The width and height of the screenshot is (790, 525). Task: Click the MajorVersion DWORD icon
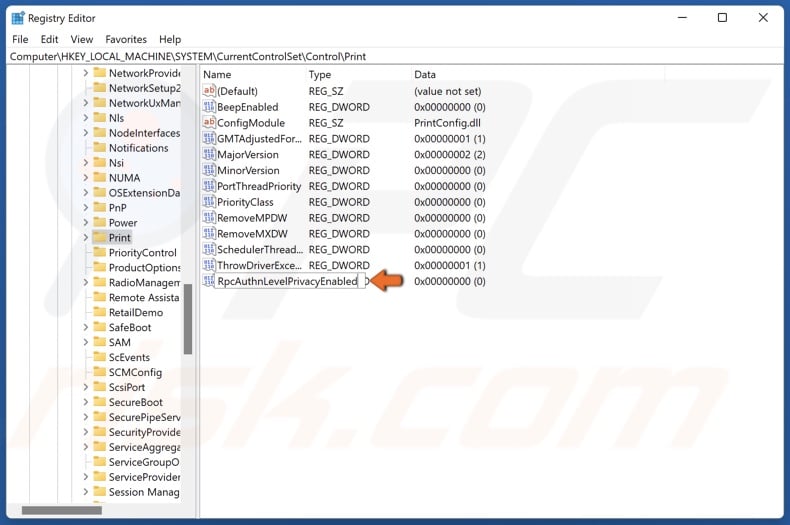[209, 154]
